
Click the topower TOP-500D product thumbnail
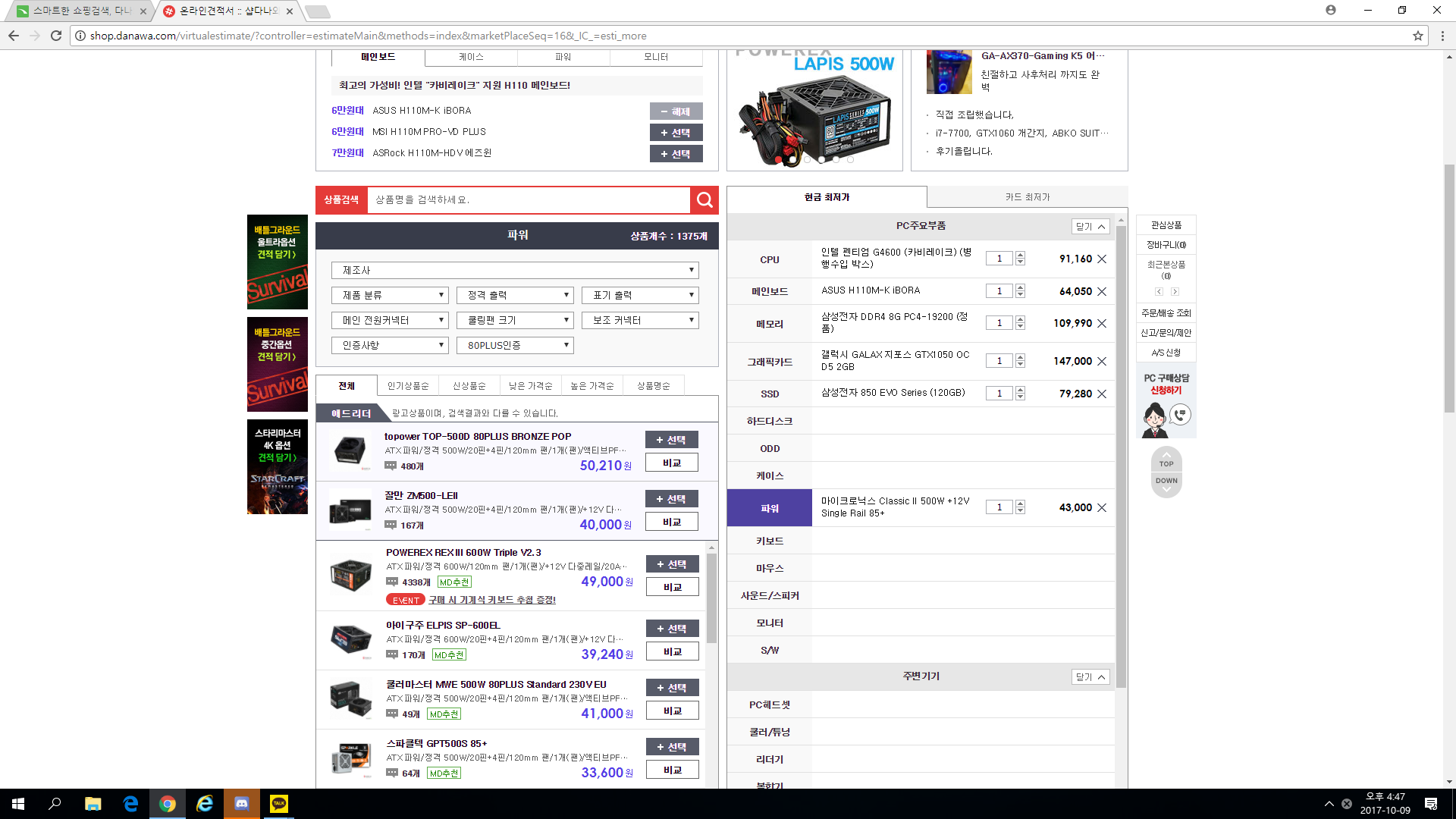[x=350, y=451]
